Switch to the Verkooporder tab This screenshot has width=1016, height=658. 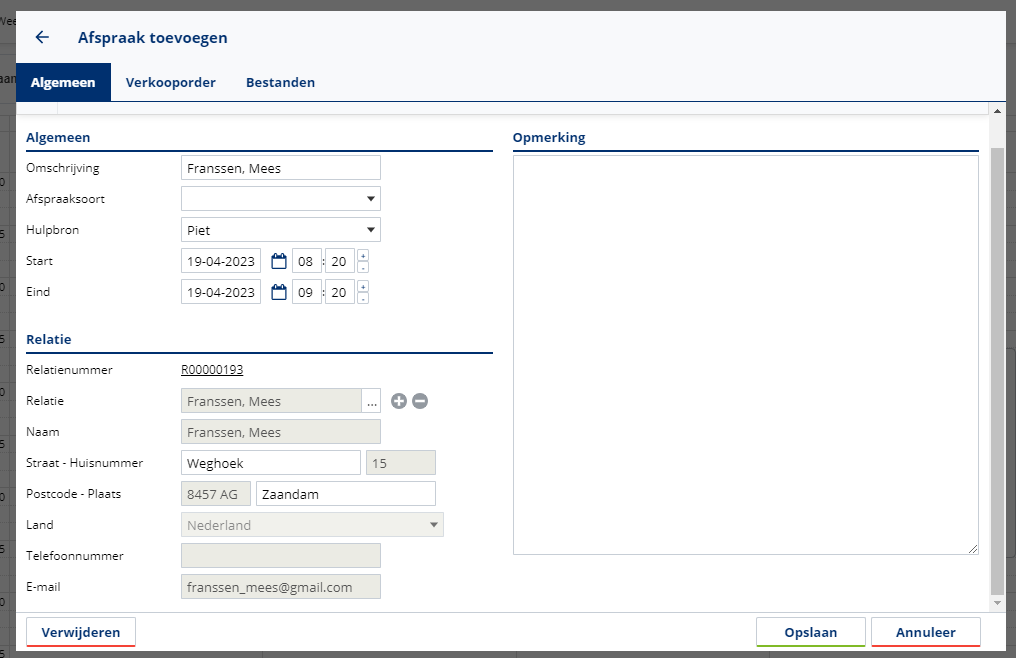[171, 82]
